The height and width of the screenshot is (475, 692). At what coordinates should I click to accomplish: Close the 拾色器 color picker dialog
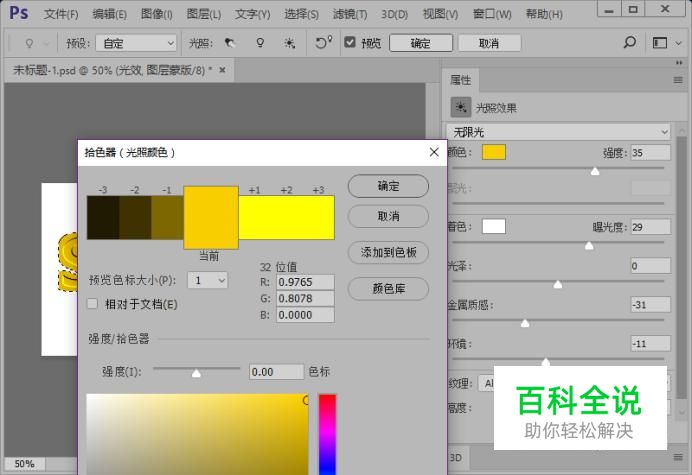point(434,152)
